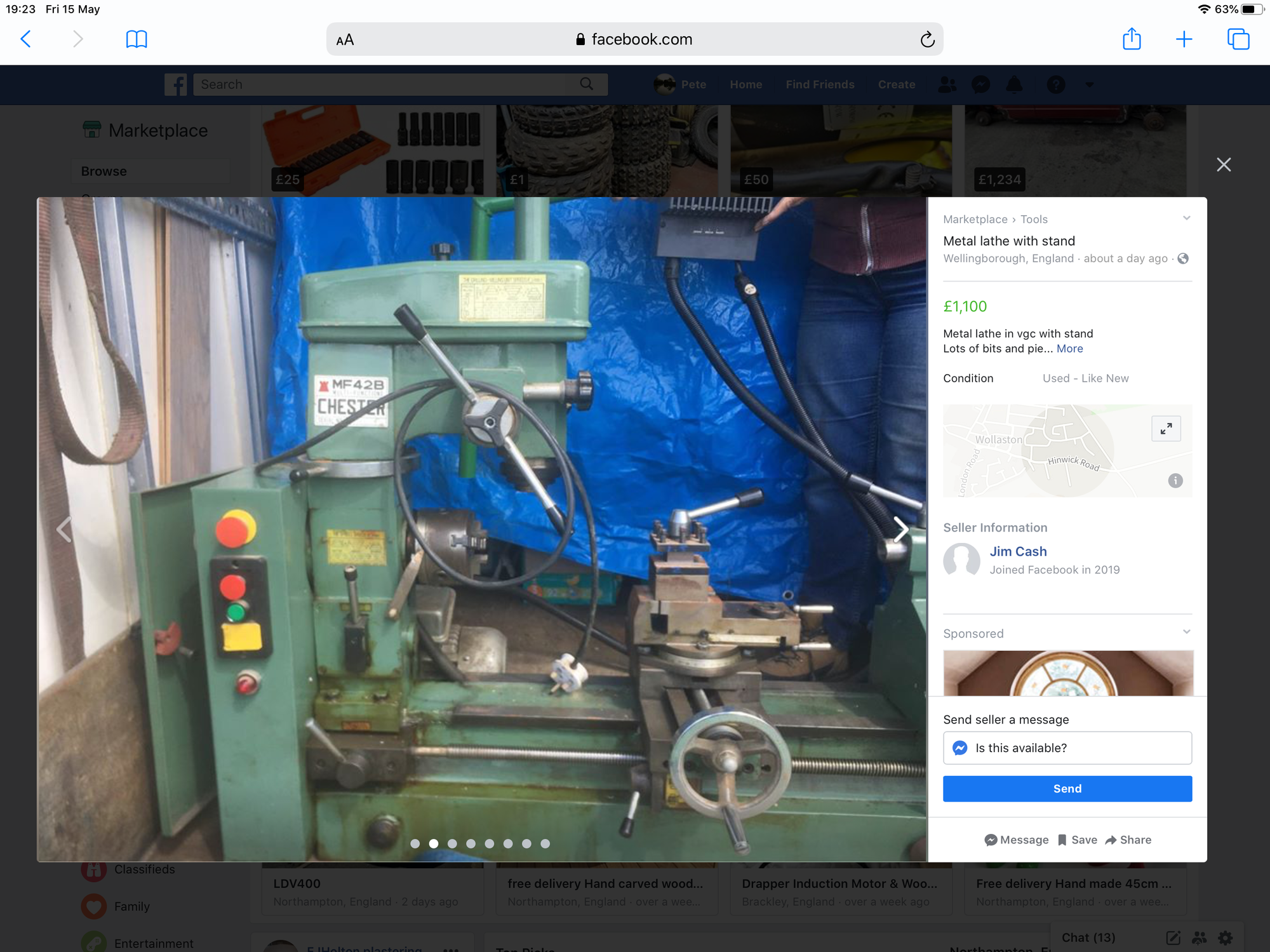
Task: Reload the facebook.com page
Action: tap(927, 40)
